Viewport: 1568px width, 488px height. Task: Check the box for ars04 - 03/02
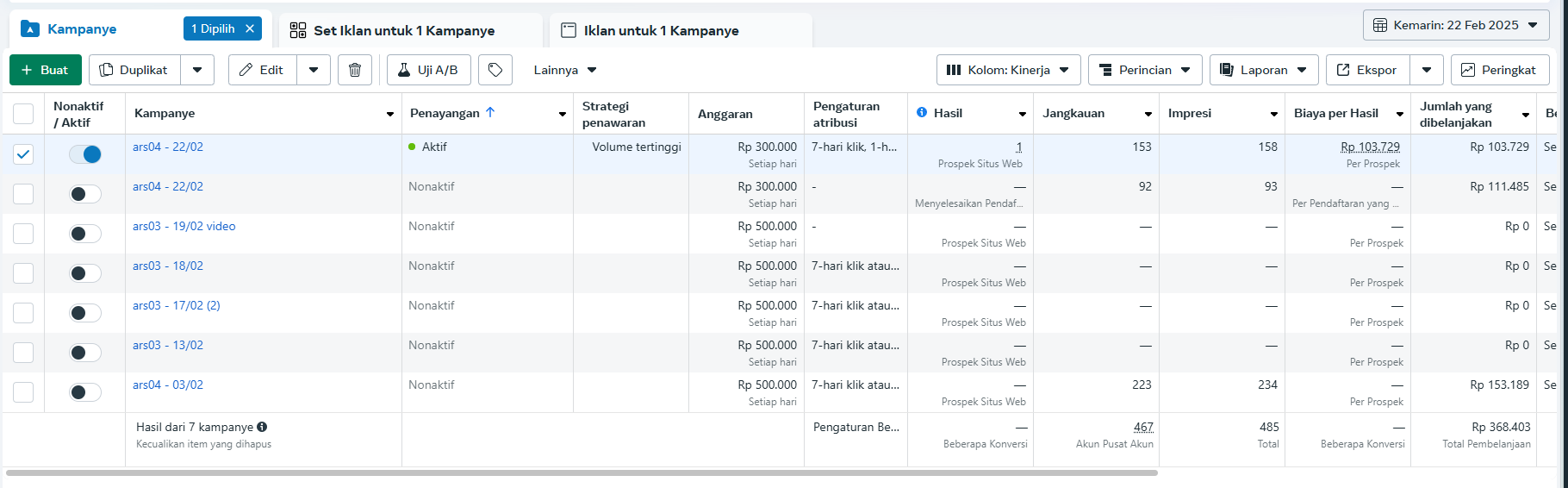(23, 392)
